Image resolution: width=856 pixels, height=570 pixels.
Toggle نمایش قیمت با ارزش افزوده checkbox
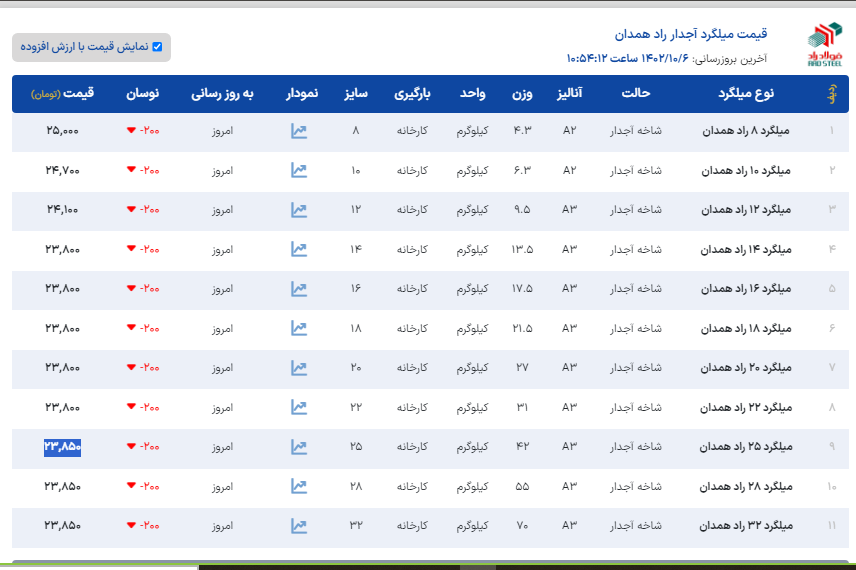157,46
